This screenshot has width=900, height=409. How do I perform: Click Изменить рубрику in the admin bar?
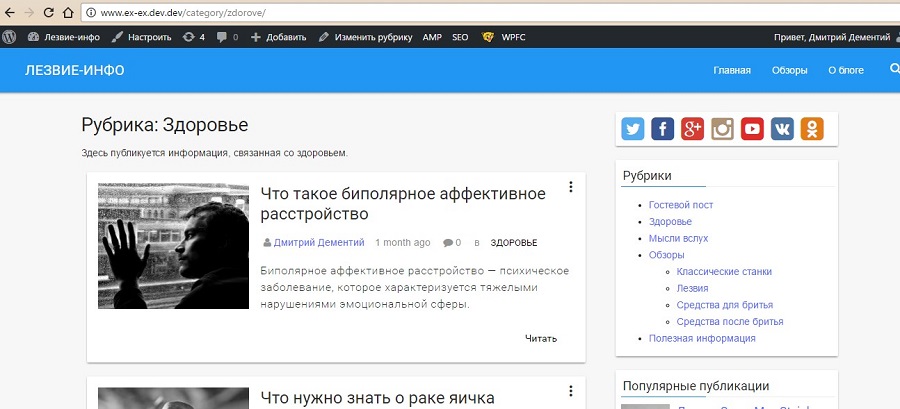366,37
